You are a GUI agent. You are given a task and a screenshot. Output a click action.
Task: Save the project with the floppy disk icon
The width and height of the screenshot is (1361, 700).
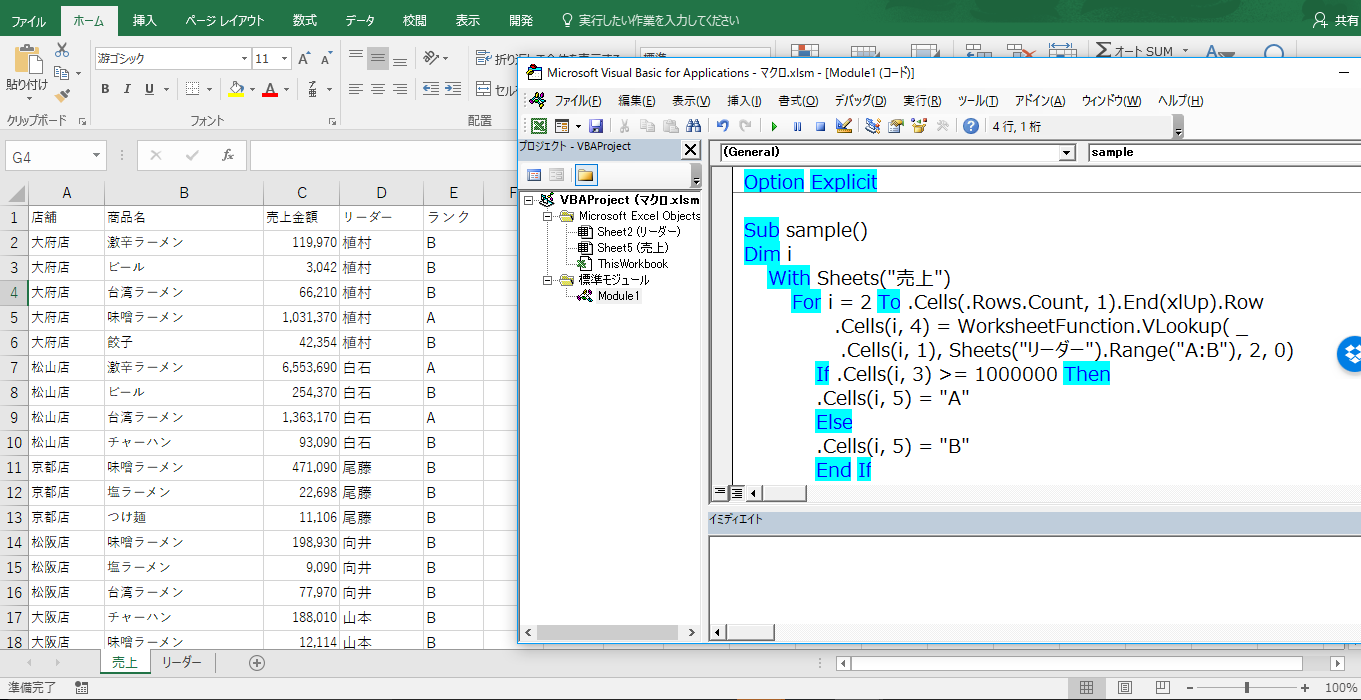(596, 126)
